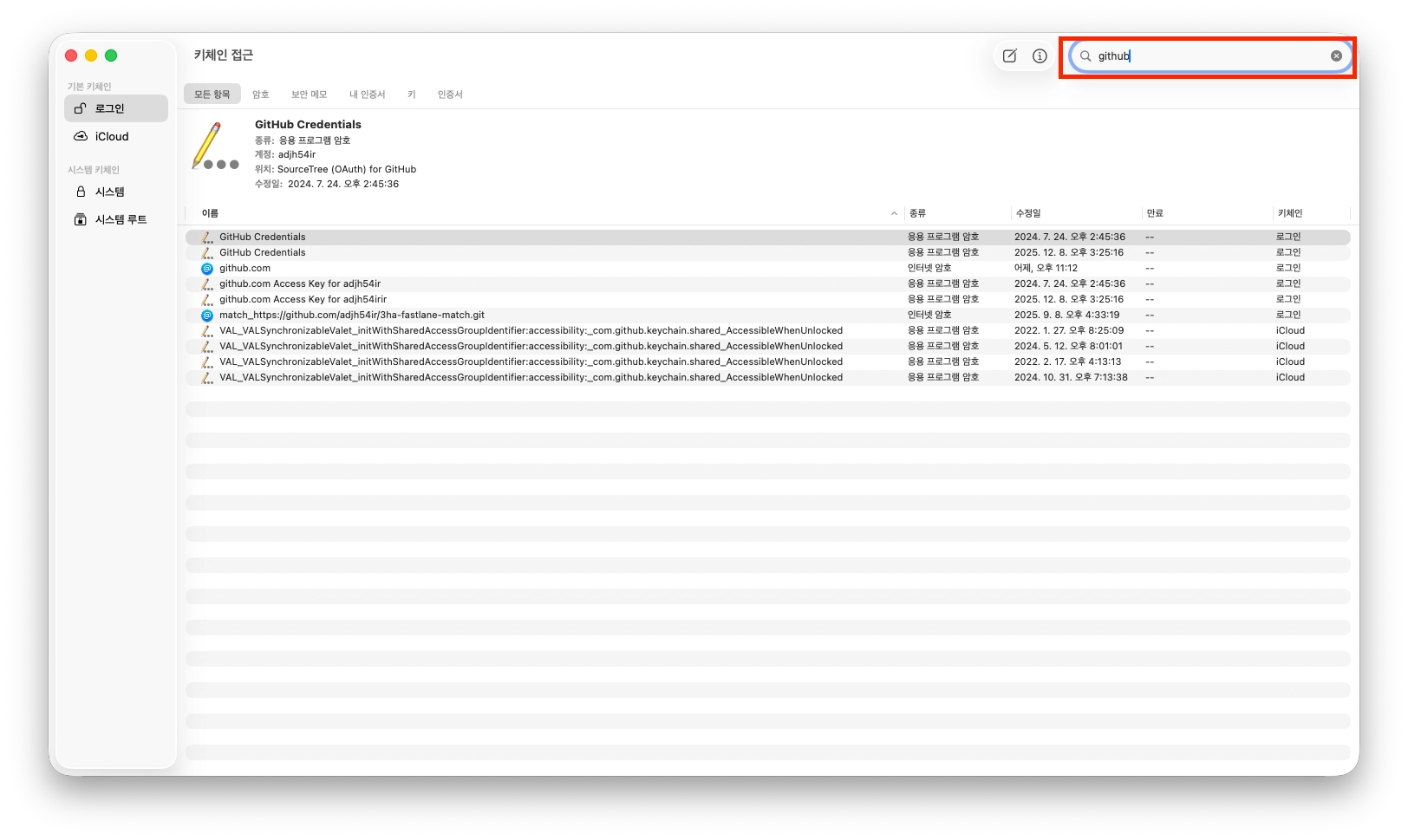Switch to the 암호 tab
1408x840 pixels.
pos(261,94)
